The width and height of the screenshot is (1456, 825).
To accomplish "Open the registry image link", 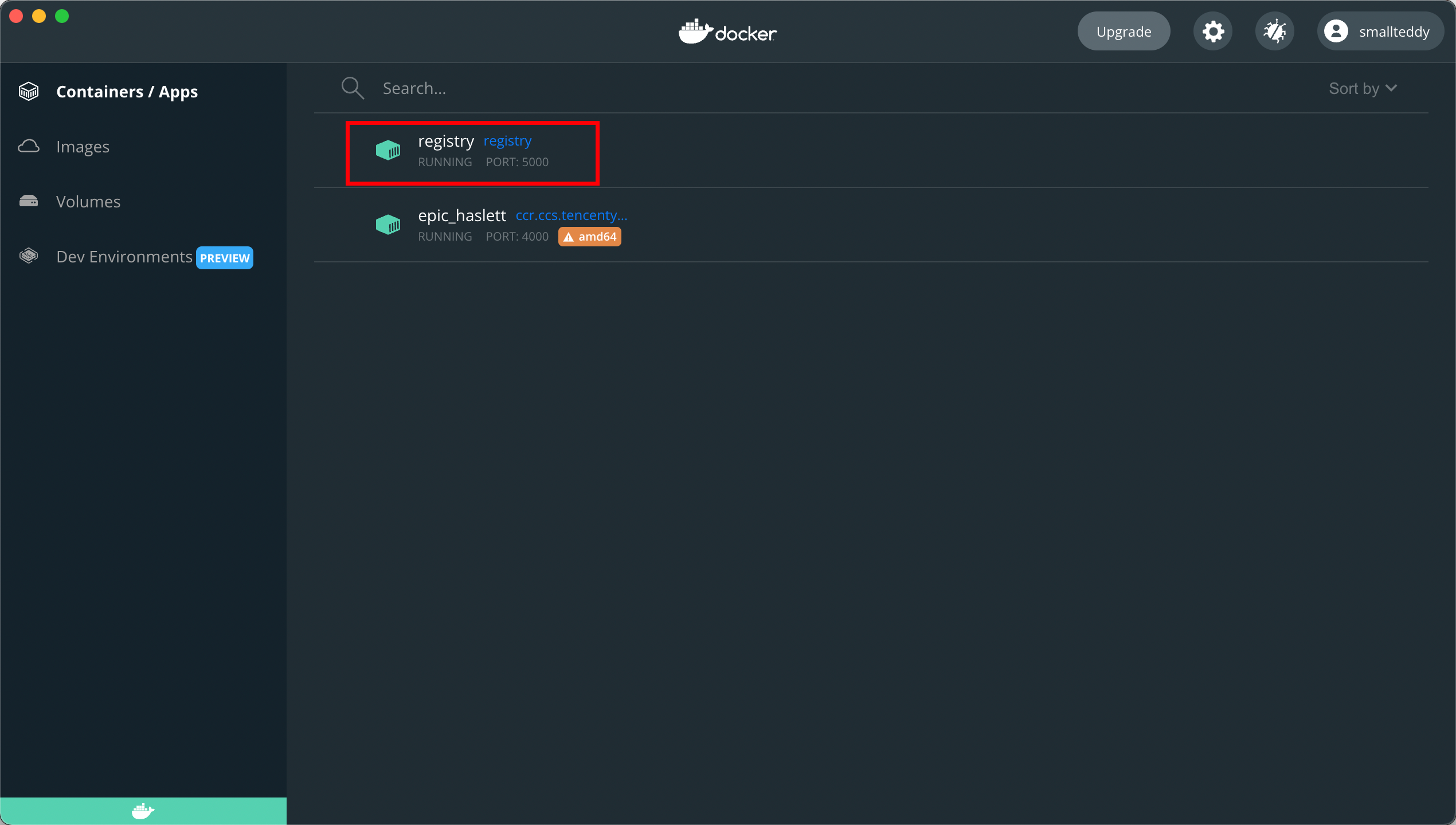I will click(x=507, y=141).
